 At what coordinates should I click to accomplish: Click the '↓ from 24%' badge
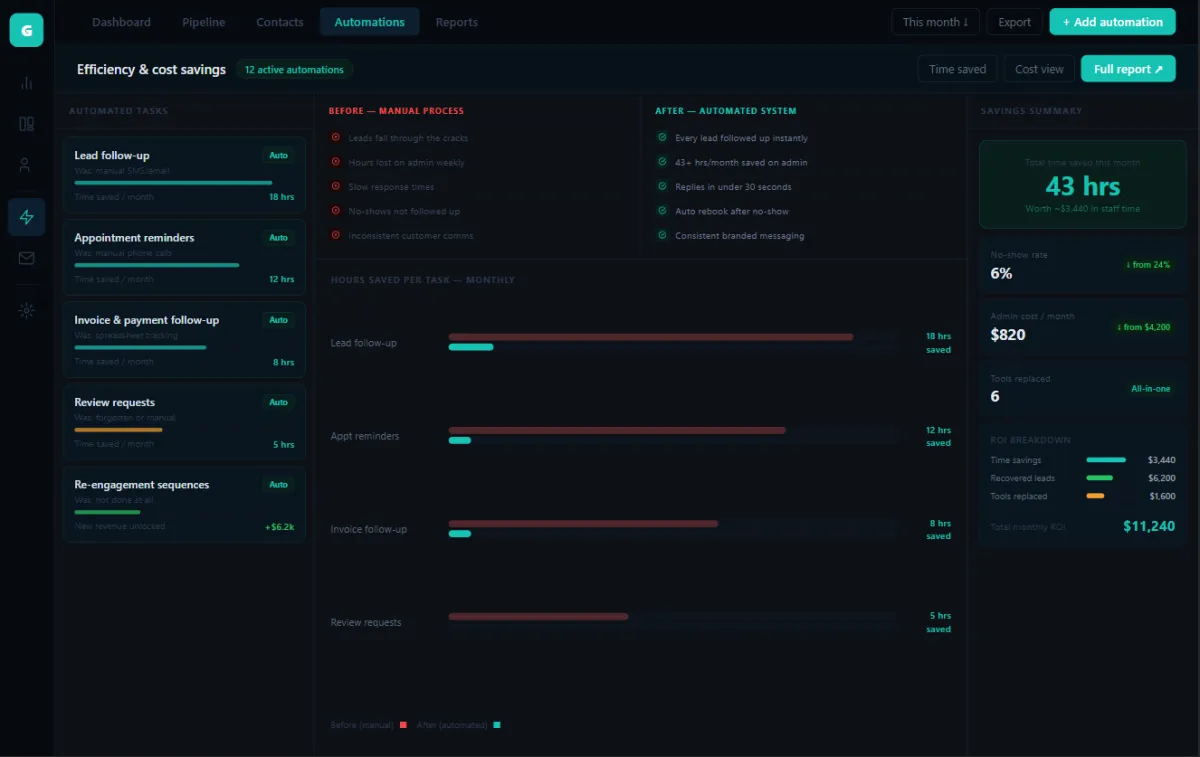click(1147, 265)
